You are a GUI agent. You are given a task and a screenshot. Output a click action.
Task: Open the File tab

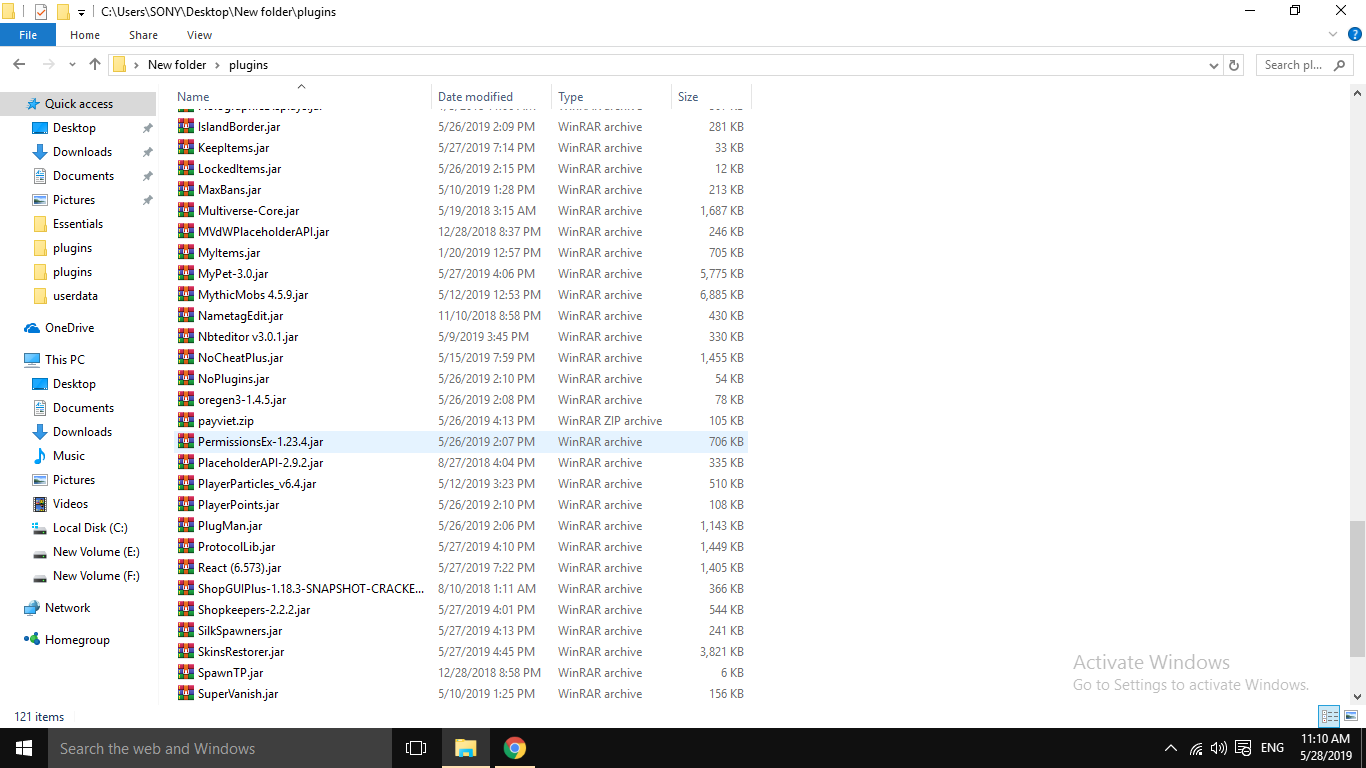(x=28, y=35)
